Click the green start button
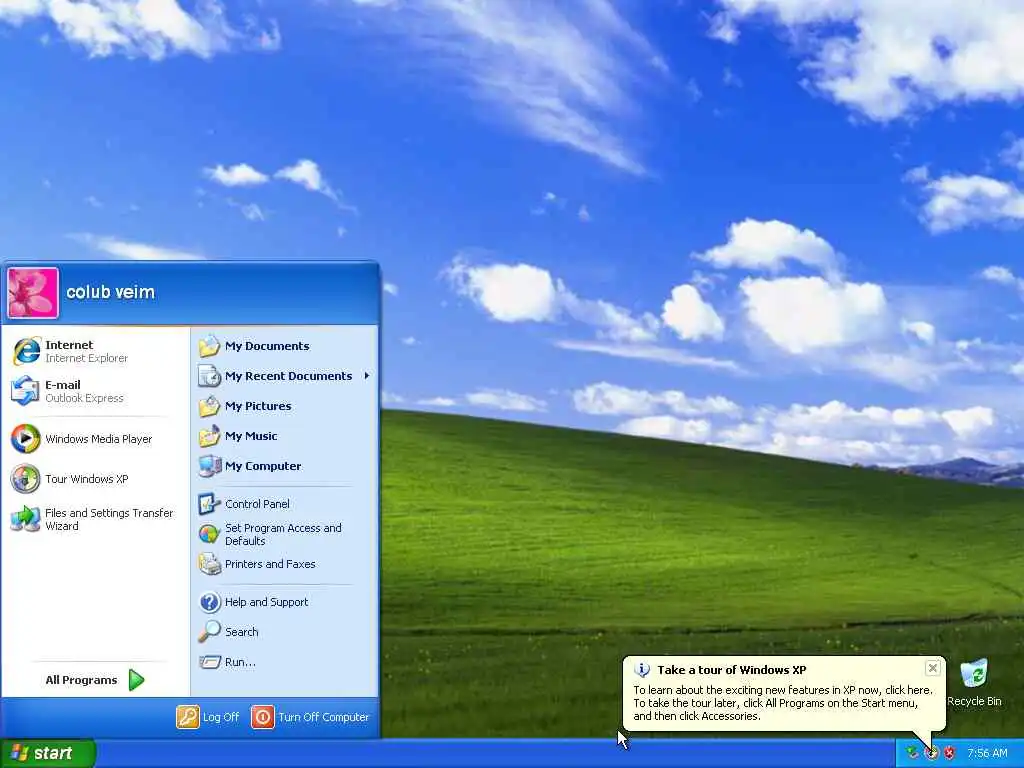This screenshot has width=1024, height=768. coord(48,753)
